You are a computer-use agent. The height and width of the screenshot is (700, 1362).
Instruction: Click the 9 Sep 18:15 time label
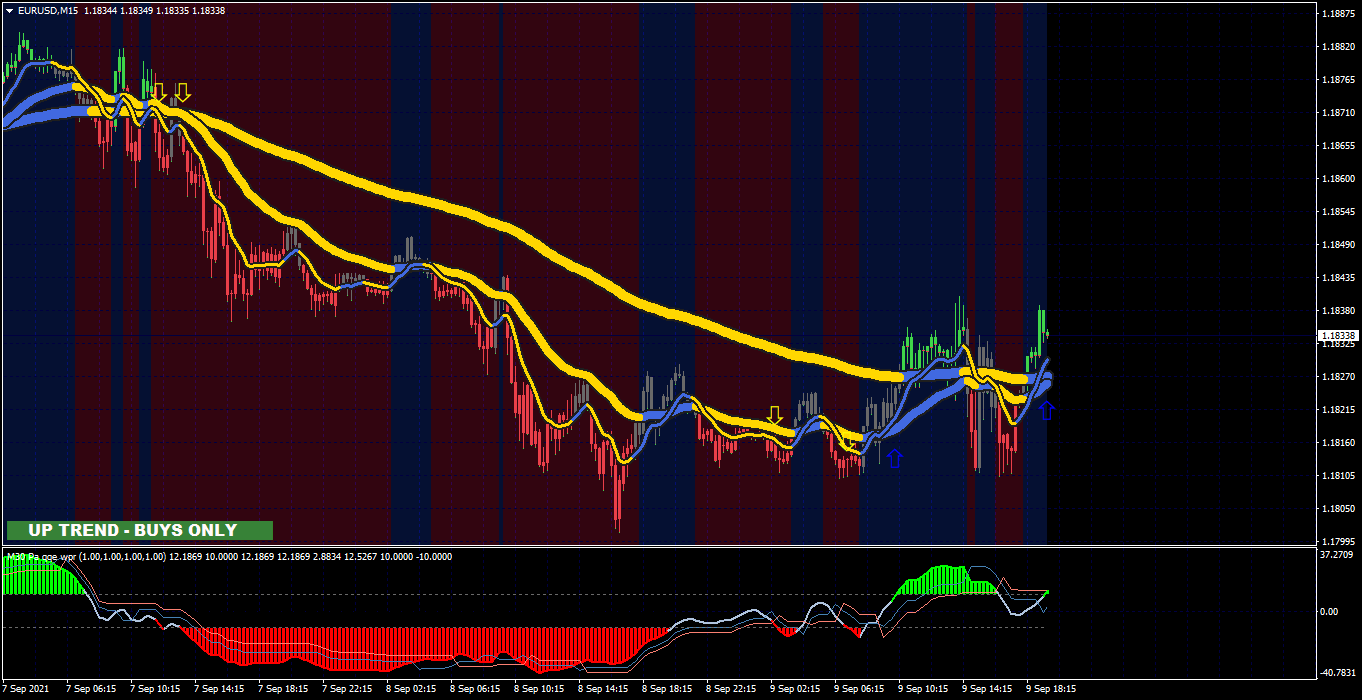(1051, 689)
